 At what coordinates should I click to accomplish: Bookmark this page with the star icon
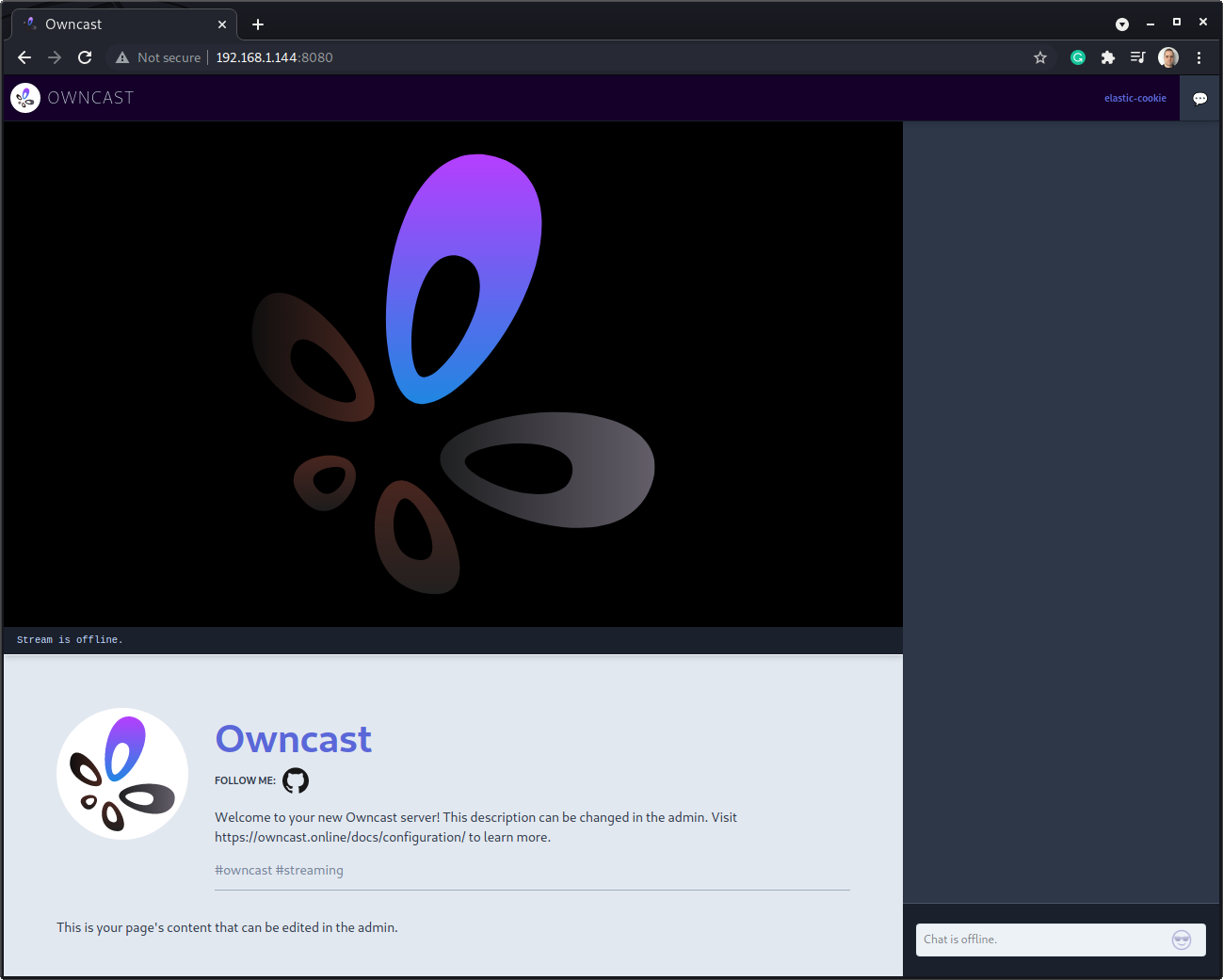(x=1040, y=57)
